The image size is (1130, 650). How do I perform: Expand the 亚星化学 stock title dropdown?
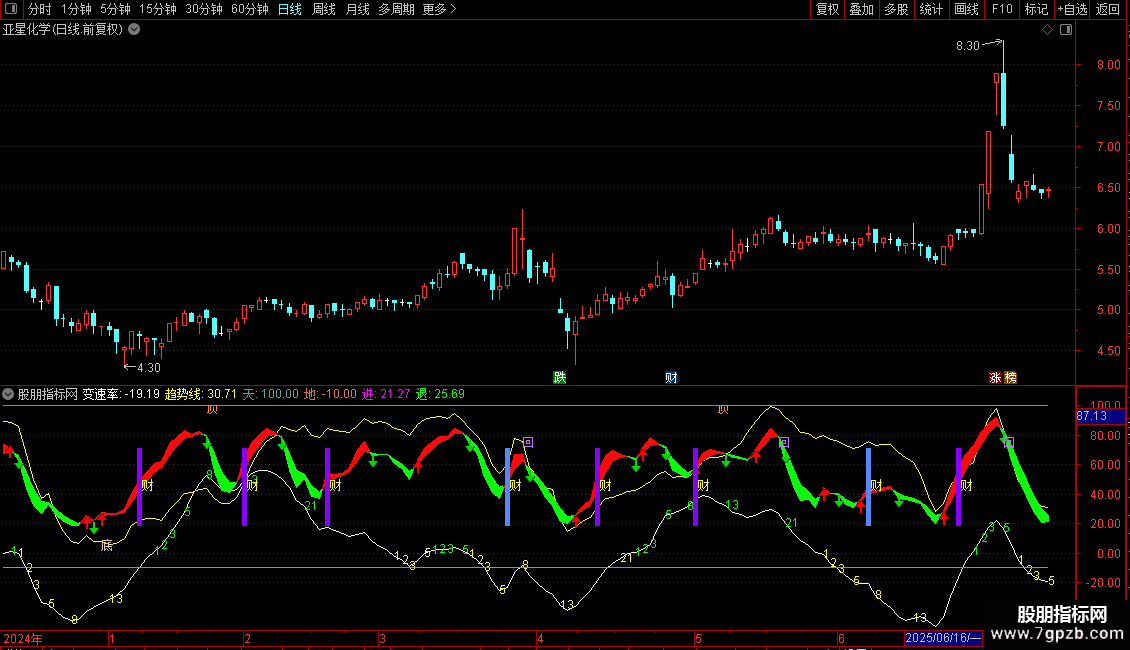tap(134, 29)
